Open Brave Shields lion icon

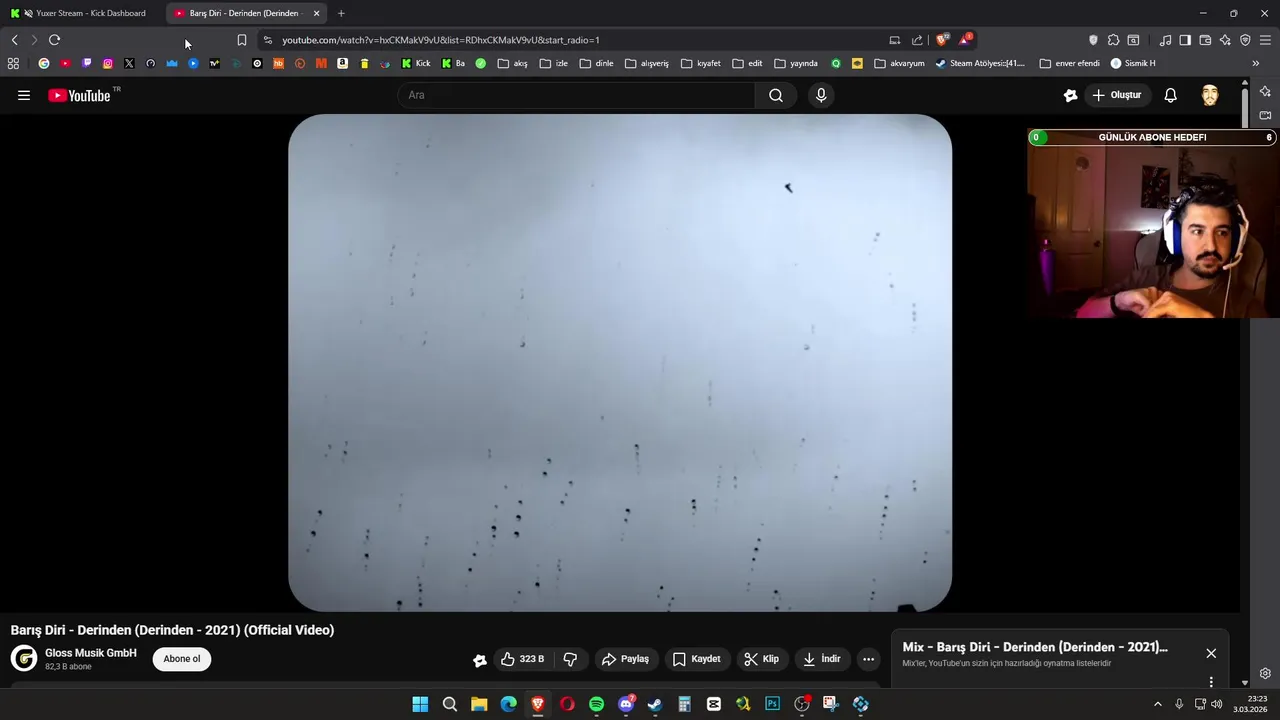[x=942, y=40]
